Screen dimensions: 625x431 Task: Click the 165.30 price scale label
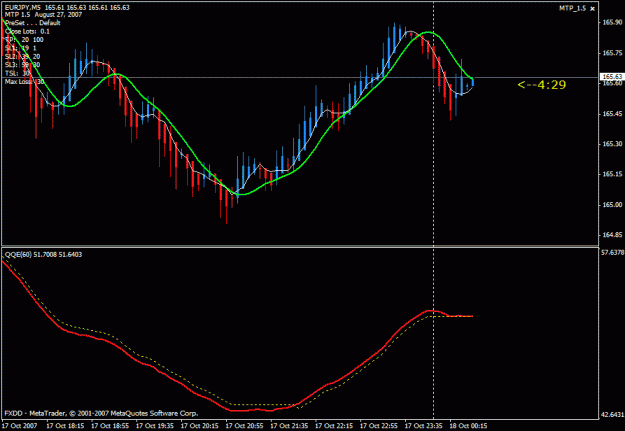610,144
